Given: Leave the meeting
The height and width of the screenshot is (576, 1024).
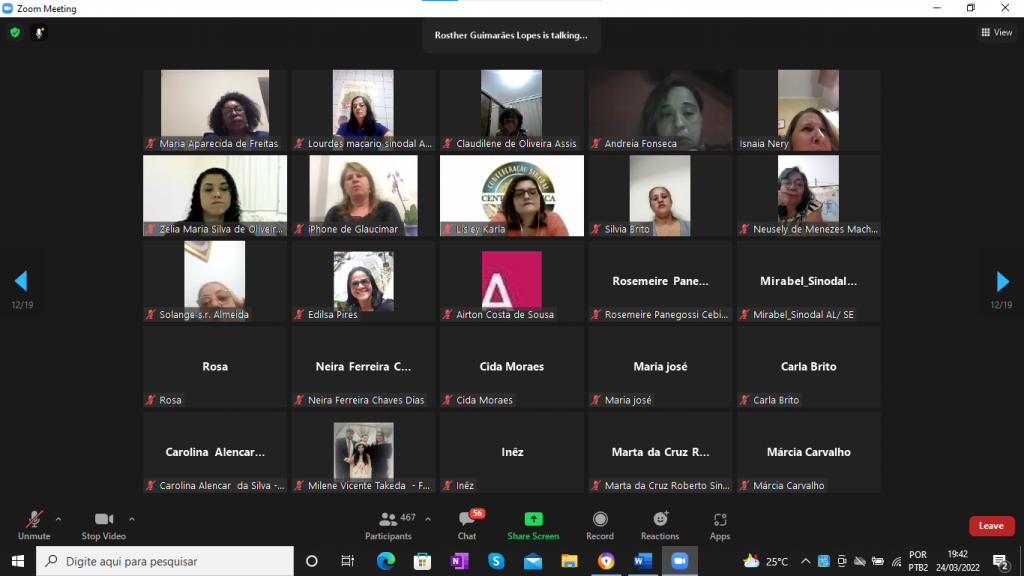Looking at the screenshot, I should coord(991,526).
